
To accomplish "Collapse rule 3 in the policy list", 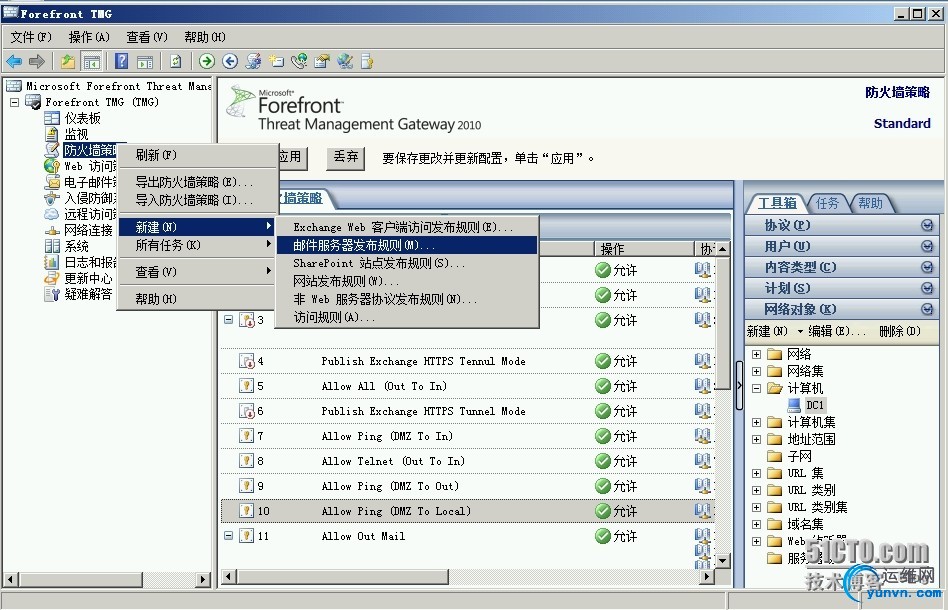I will pos(229,319).
